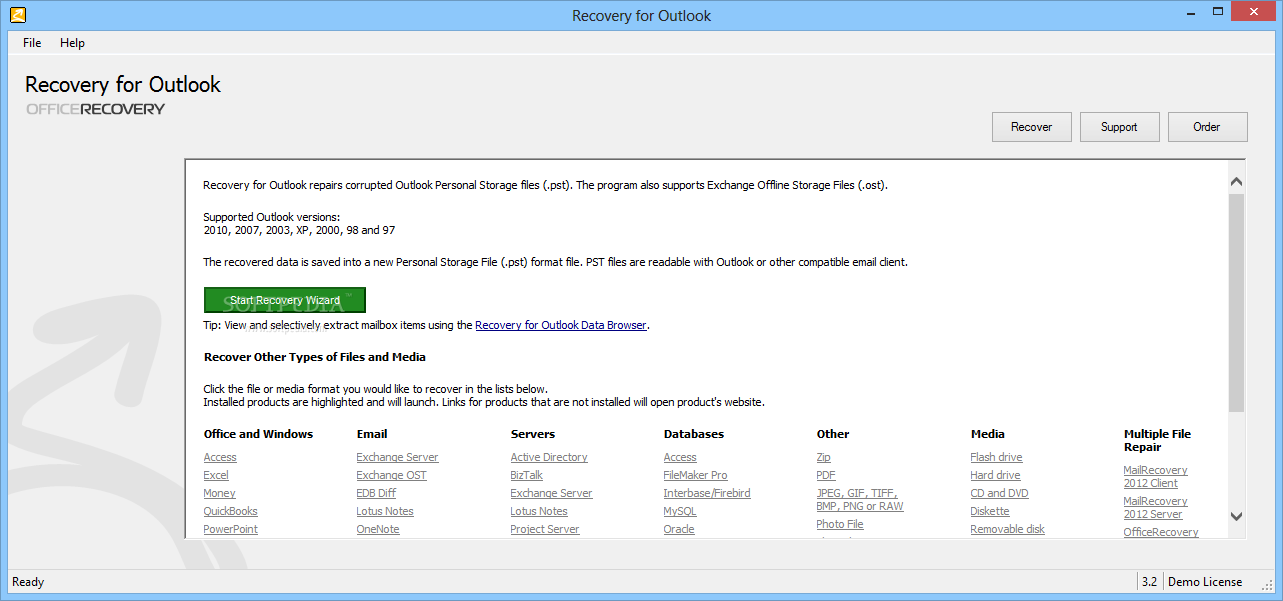1283x601 pixels.
Task: Open the Project Server link
Action: point(545,529)
